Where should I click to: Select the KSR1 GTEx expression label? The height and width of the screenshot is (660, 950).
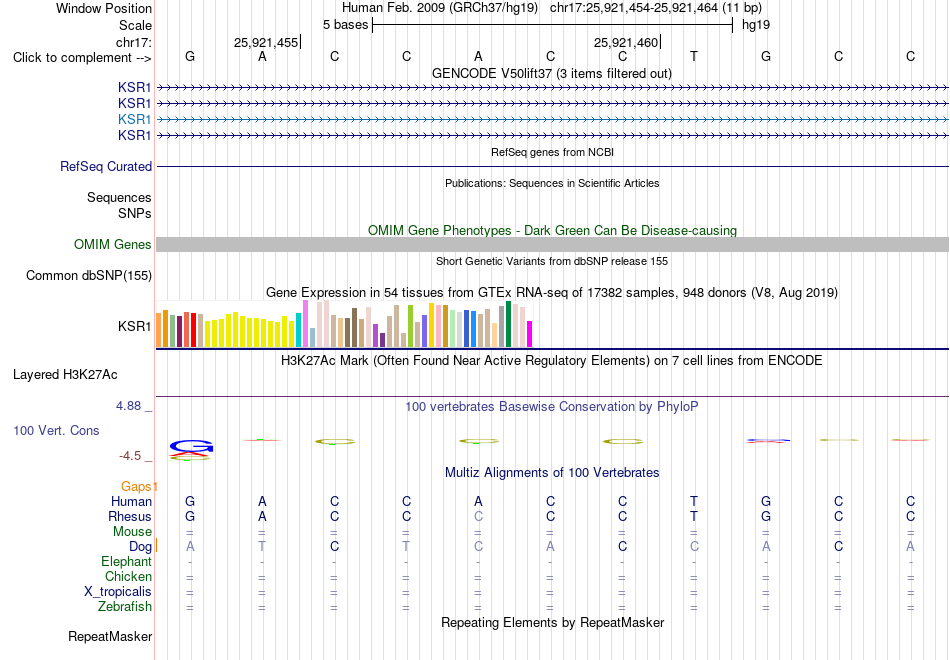click(x=135, y=326)
